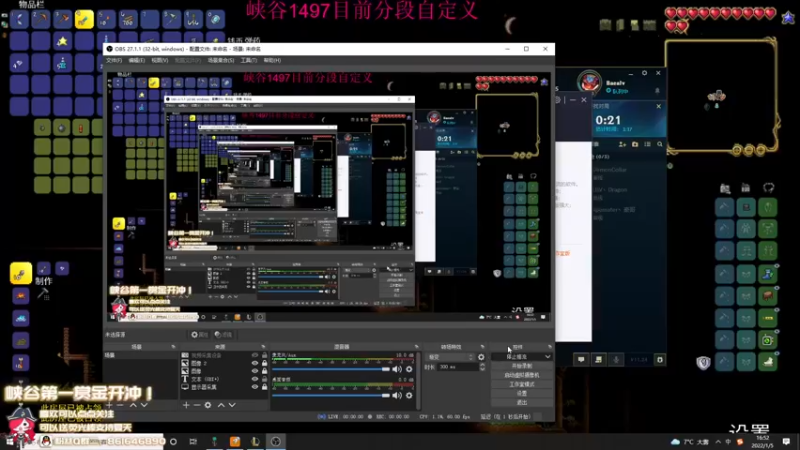800x450 pixels.
Task: Open the 场景集合(S) menu in OBS
Action: point(221,60)
